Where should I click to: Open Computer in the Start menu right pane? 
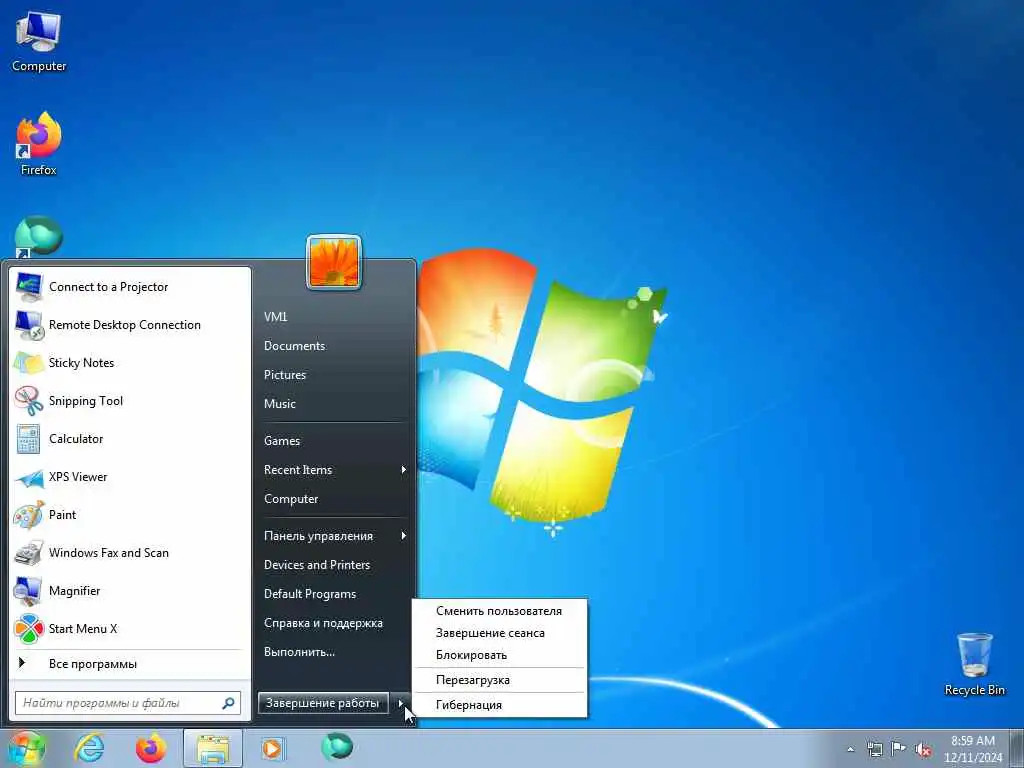[x=291, y=499]
